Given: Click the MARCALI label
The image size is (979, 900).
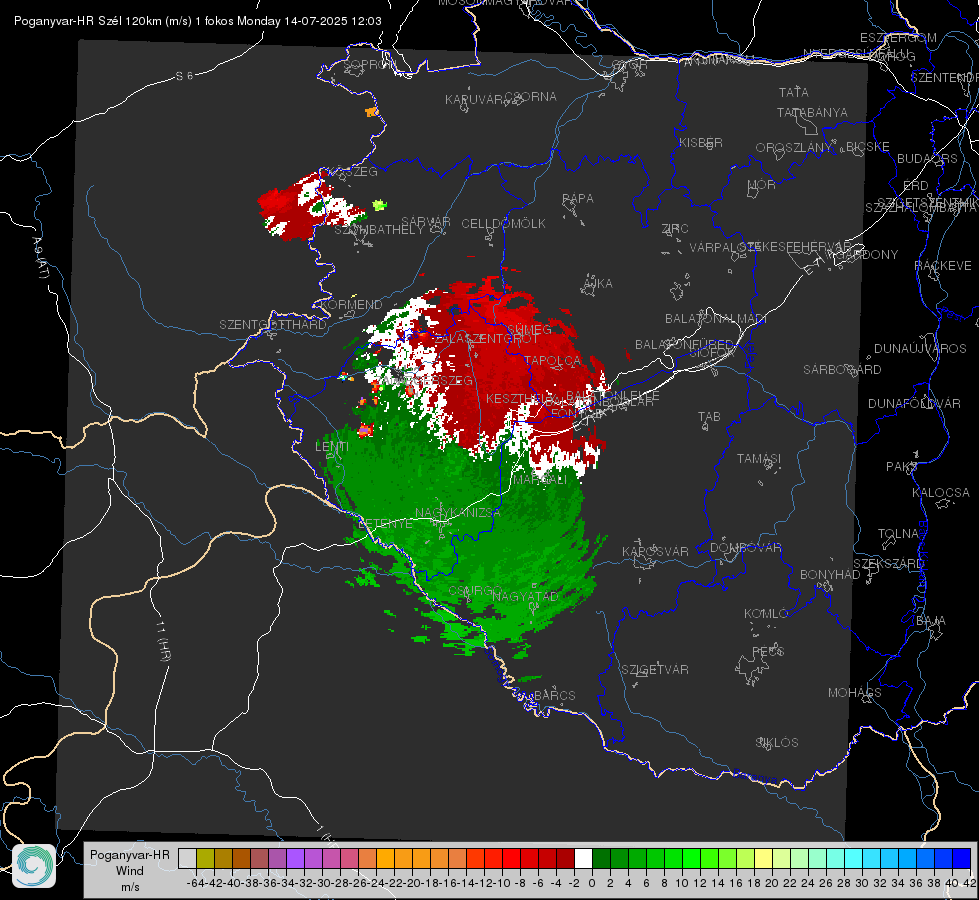Looking at the screenshot, I should (540, 480).
